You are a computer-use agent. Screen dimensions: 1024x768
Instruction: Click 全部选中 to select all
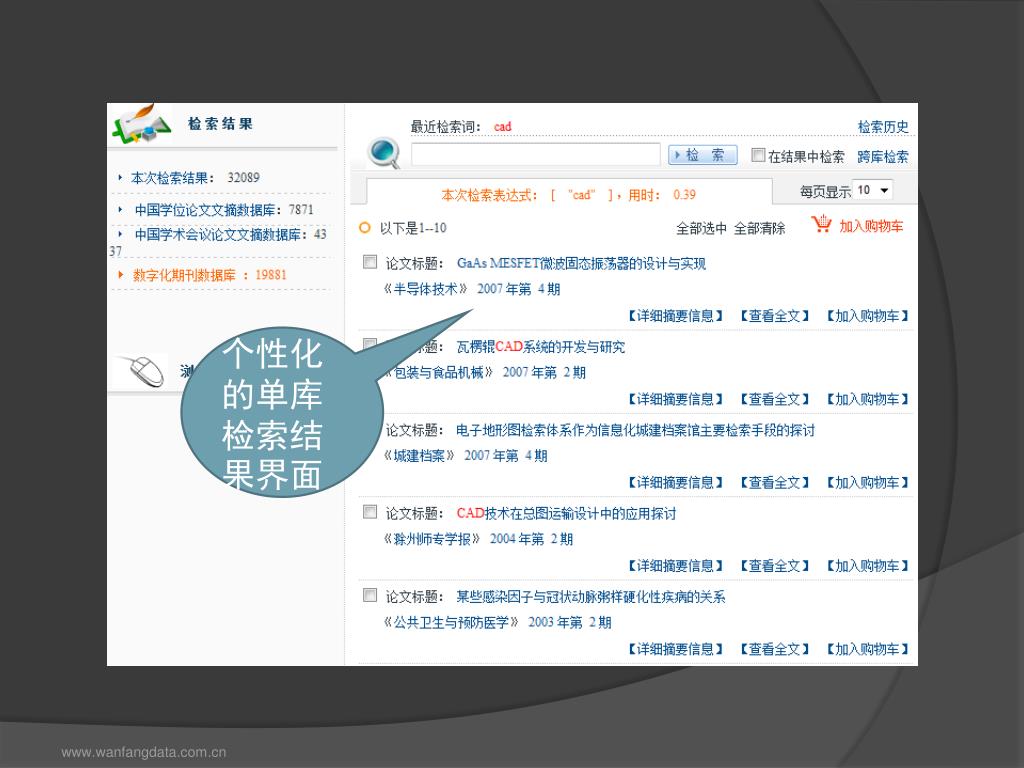[x=701, y=229]
